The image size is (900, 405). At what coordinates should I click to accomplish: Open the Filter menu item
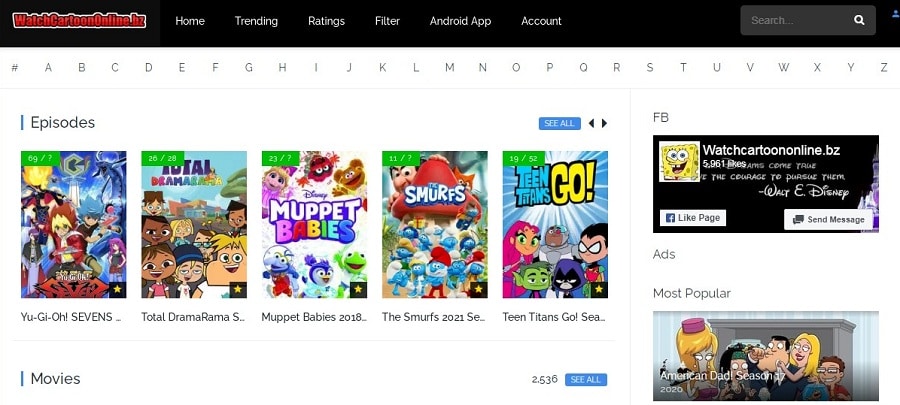[387, 21]
